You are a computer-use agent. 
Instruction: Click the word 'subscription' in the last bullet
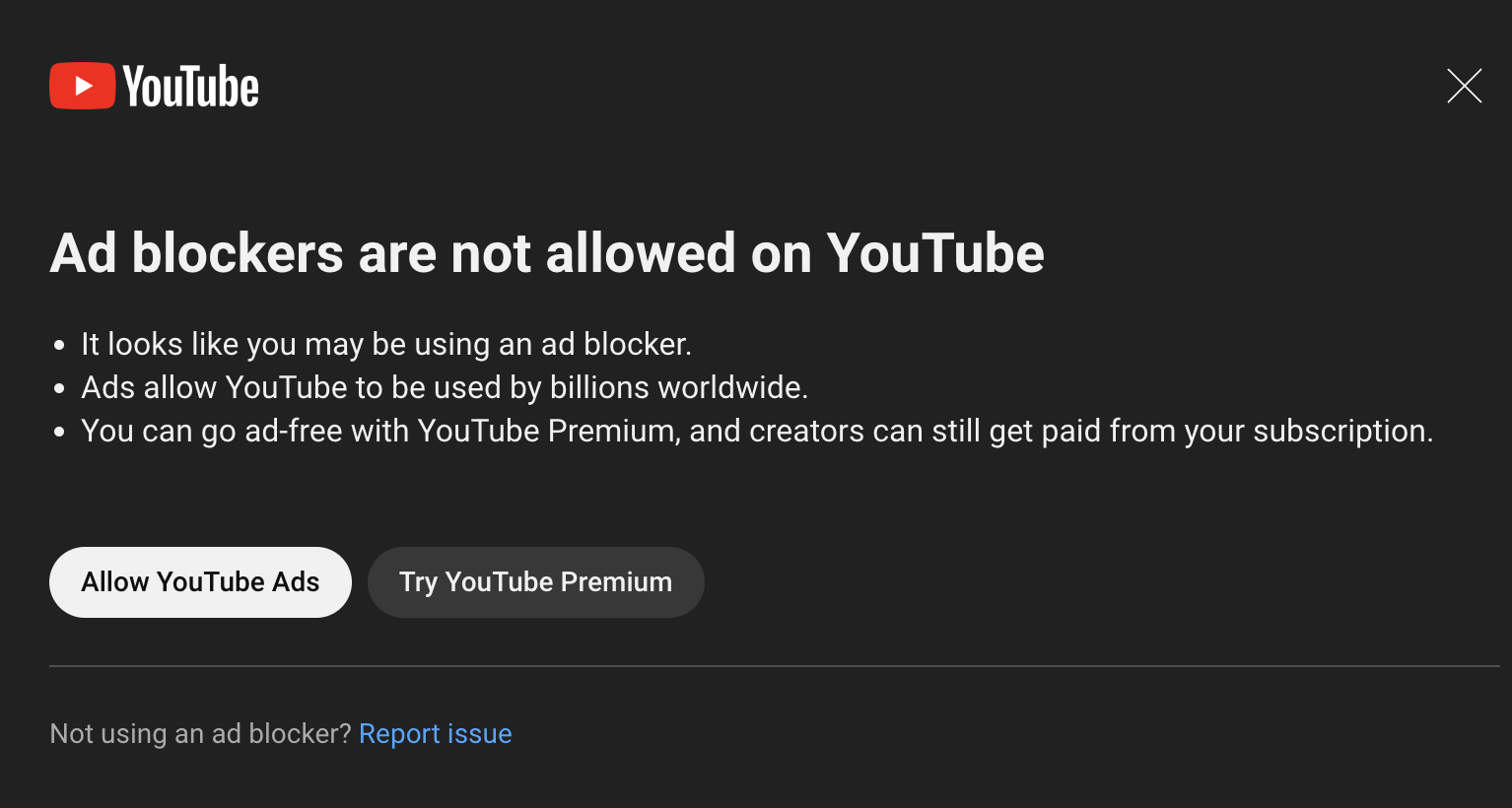[1341, 432]
